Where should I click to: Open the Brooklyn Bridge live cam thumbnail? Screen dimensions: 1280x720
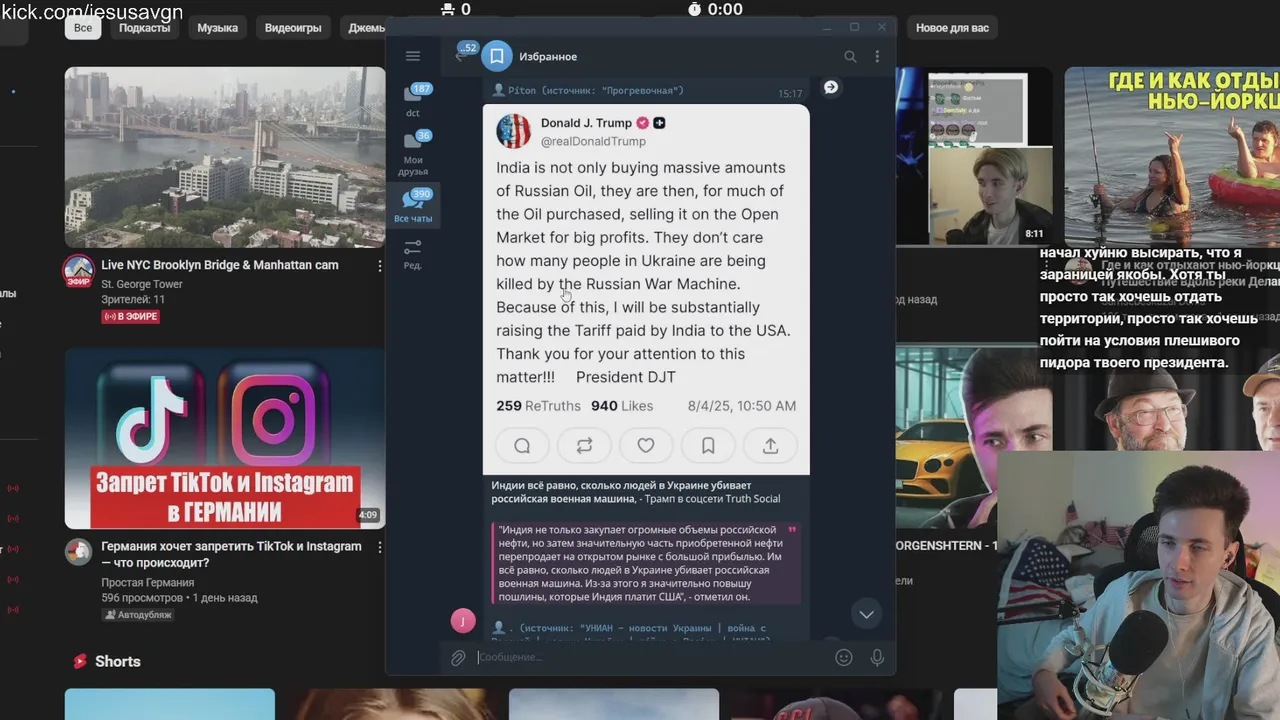pyautogui.click(x=225, y=157)
